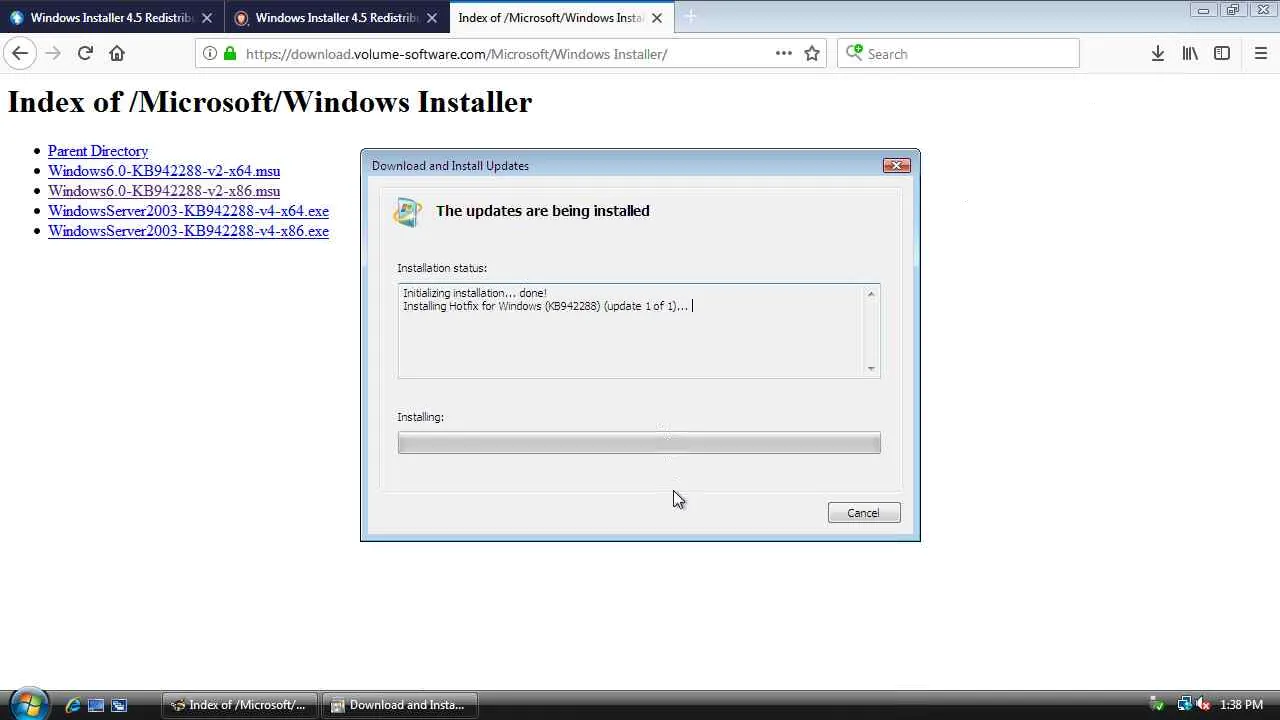Launch Internet Explorer from Quick Launch
This screenshot has height=720, width=1280.
click(73, 705)
